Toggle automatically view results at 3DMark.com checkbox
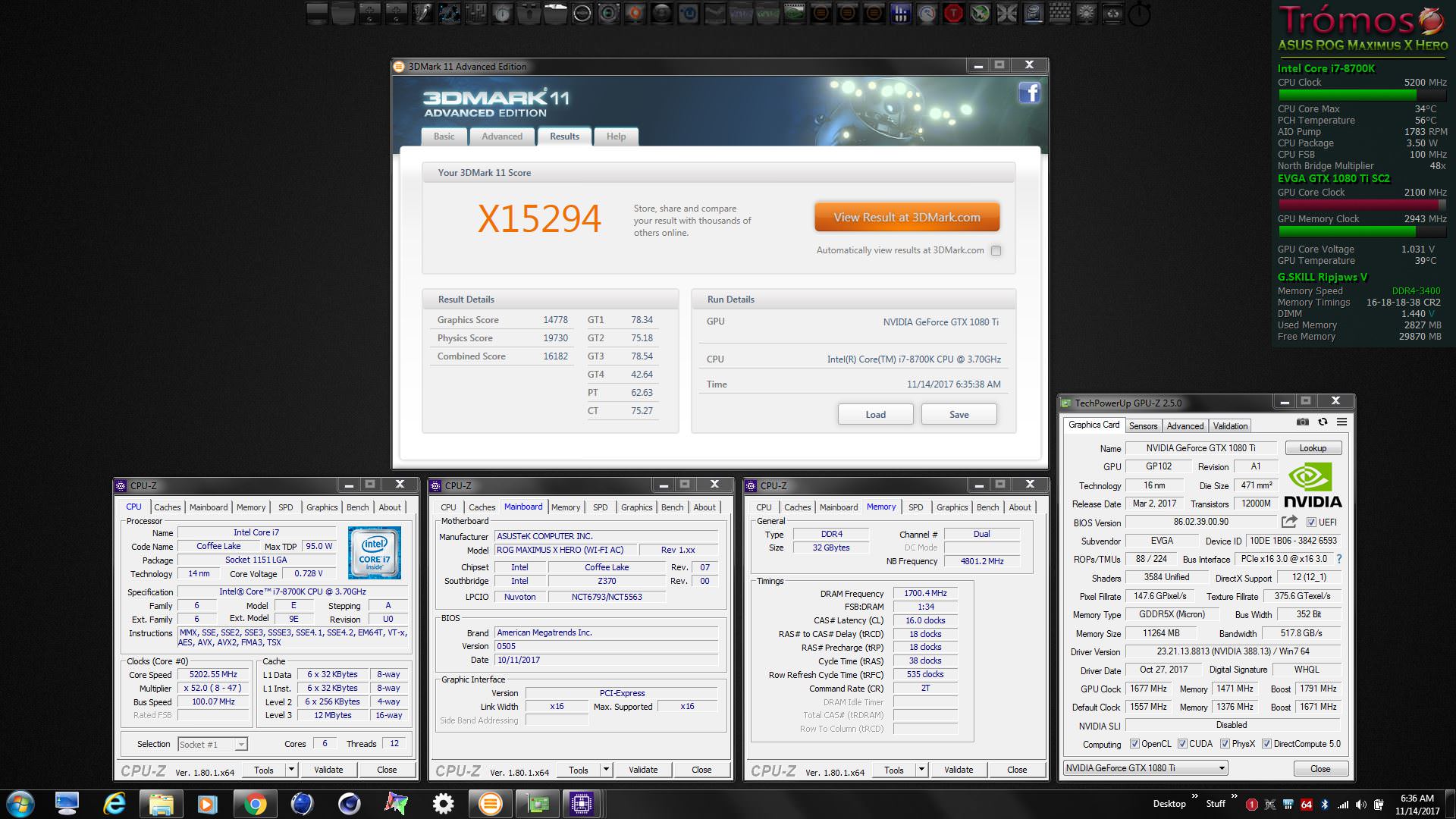 pyautogui.click(x=996, y=250)
